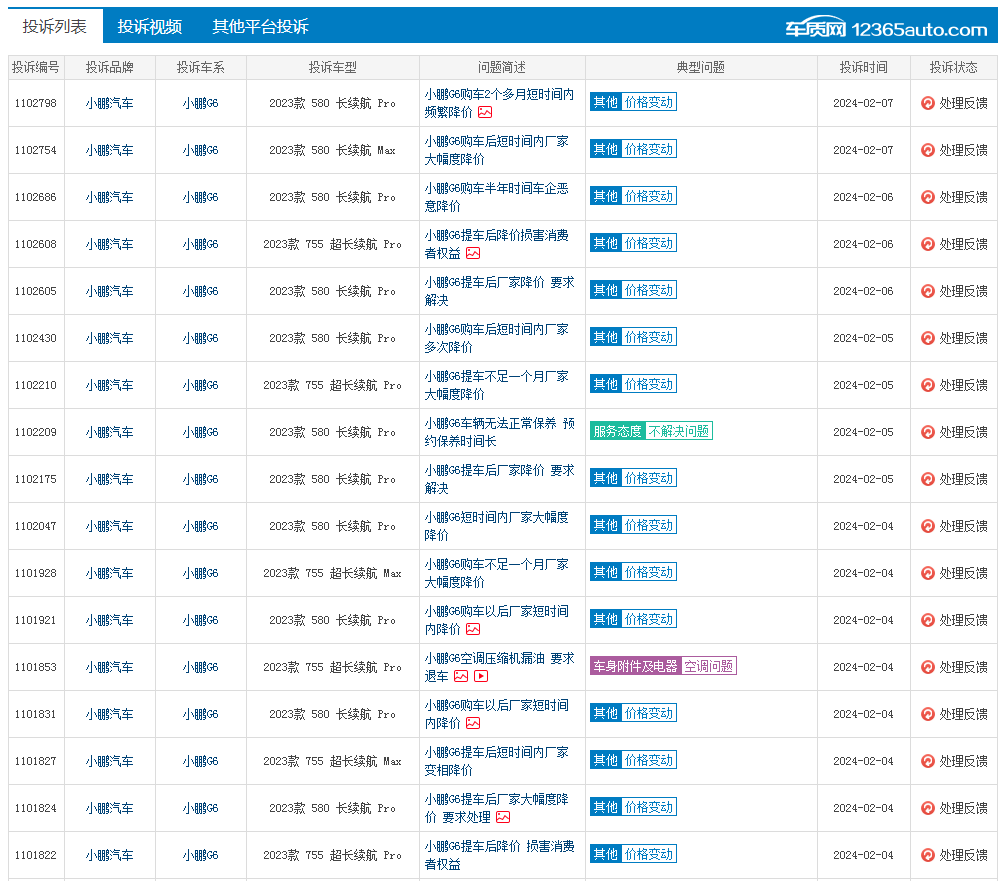The width and height of the screenshot is (1004, 881).
Task: Click image icon on complaint 1101831
Action: pos(473,723)
